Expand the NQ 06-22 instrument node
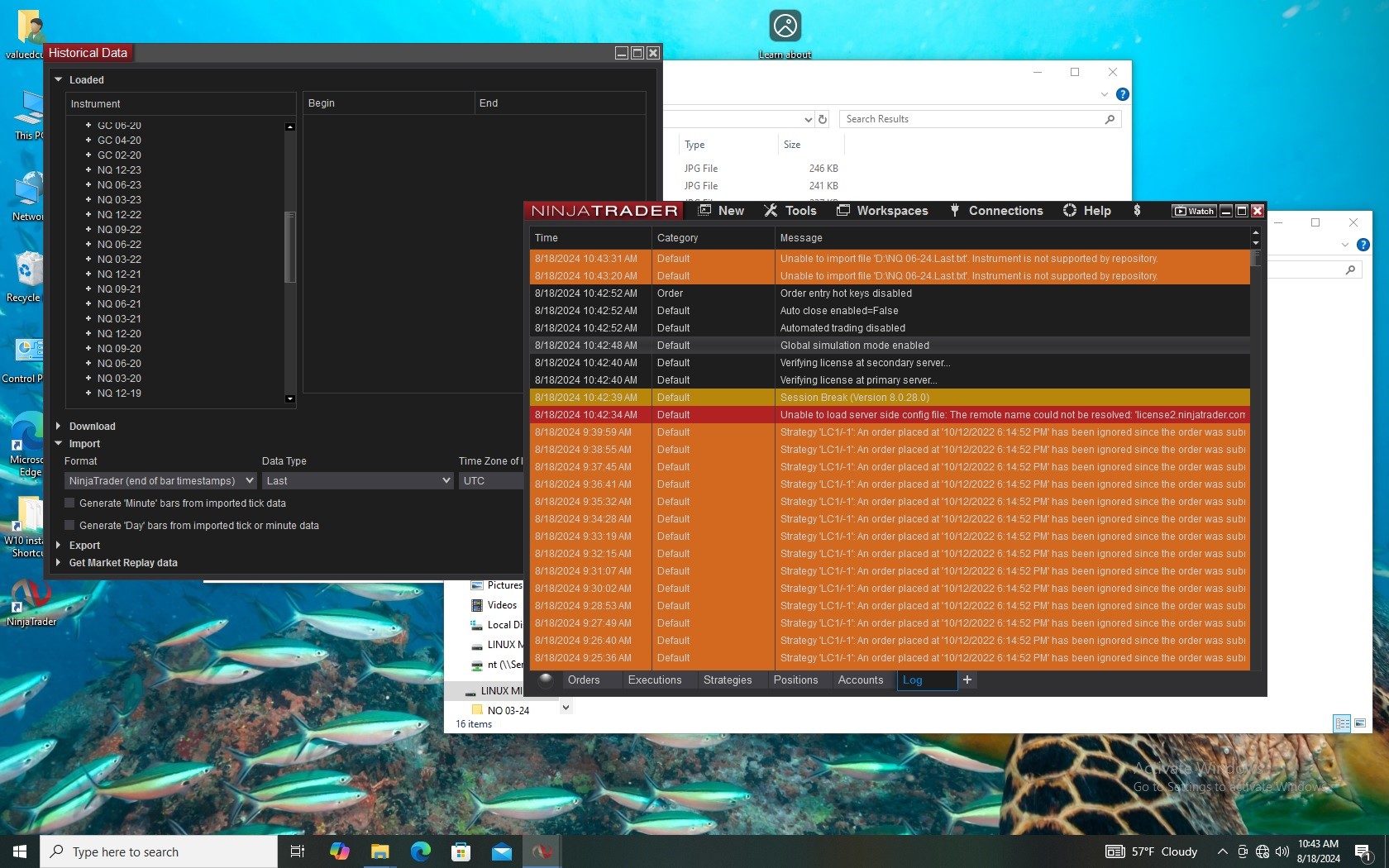1389x868 pixels. point(88,245)
